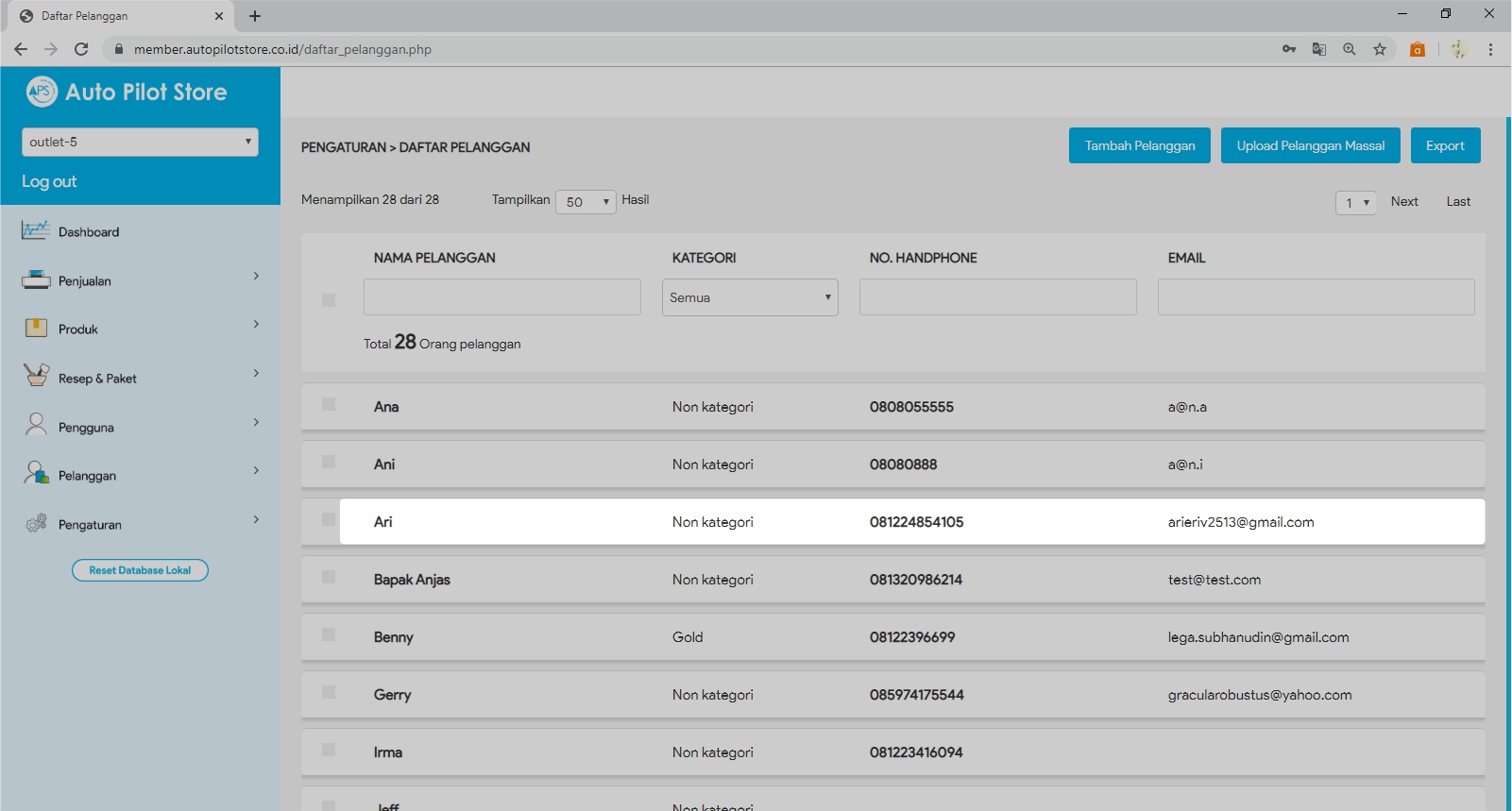Open the browser translate page icon
Image resolution: width=1512 pixels, height=811 pixels.
pyautogui.click(x=1319, y=49)
